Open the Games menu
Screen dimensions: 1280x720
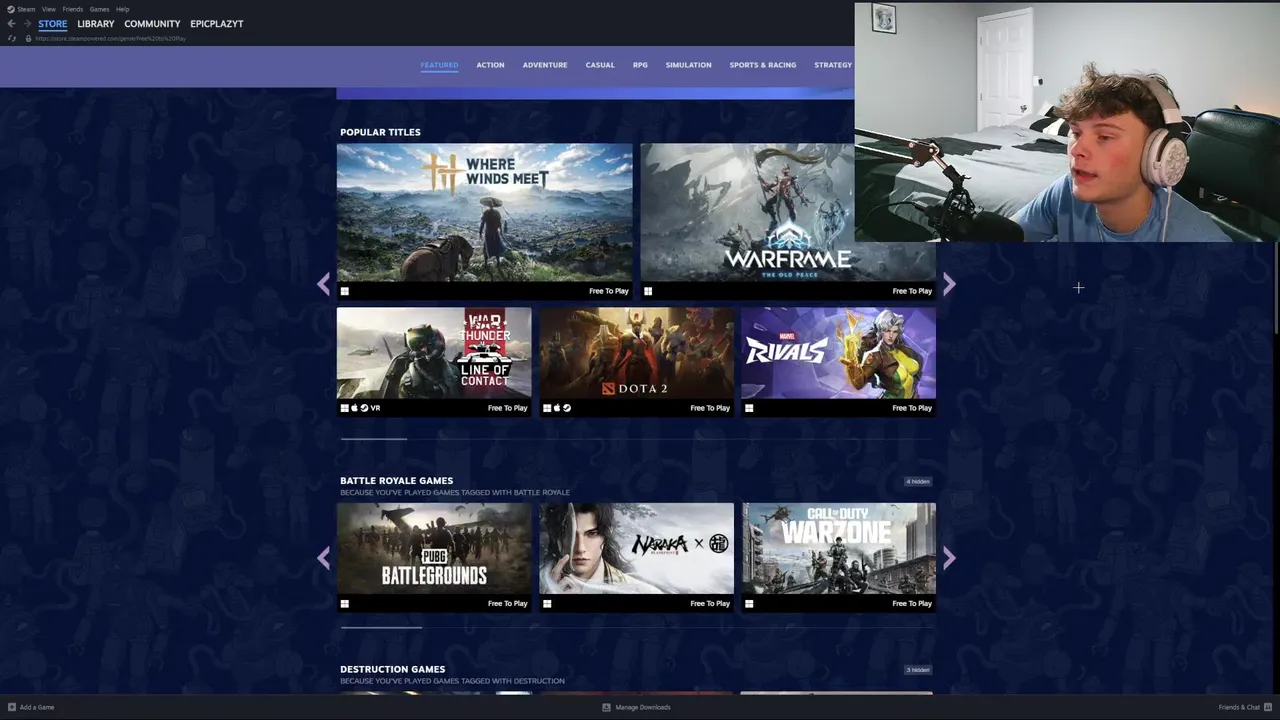[x=99, y=9]
